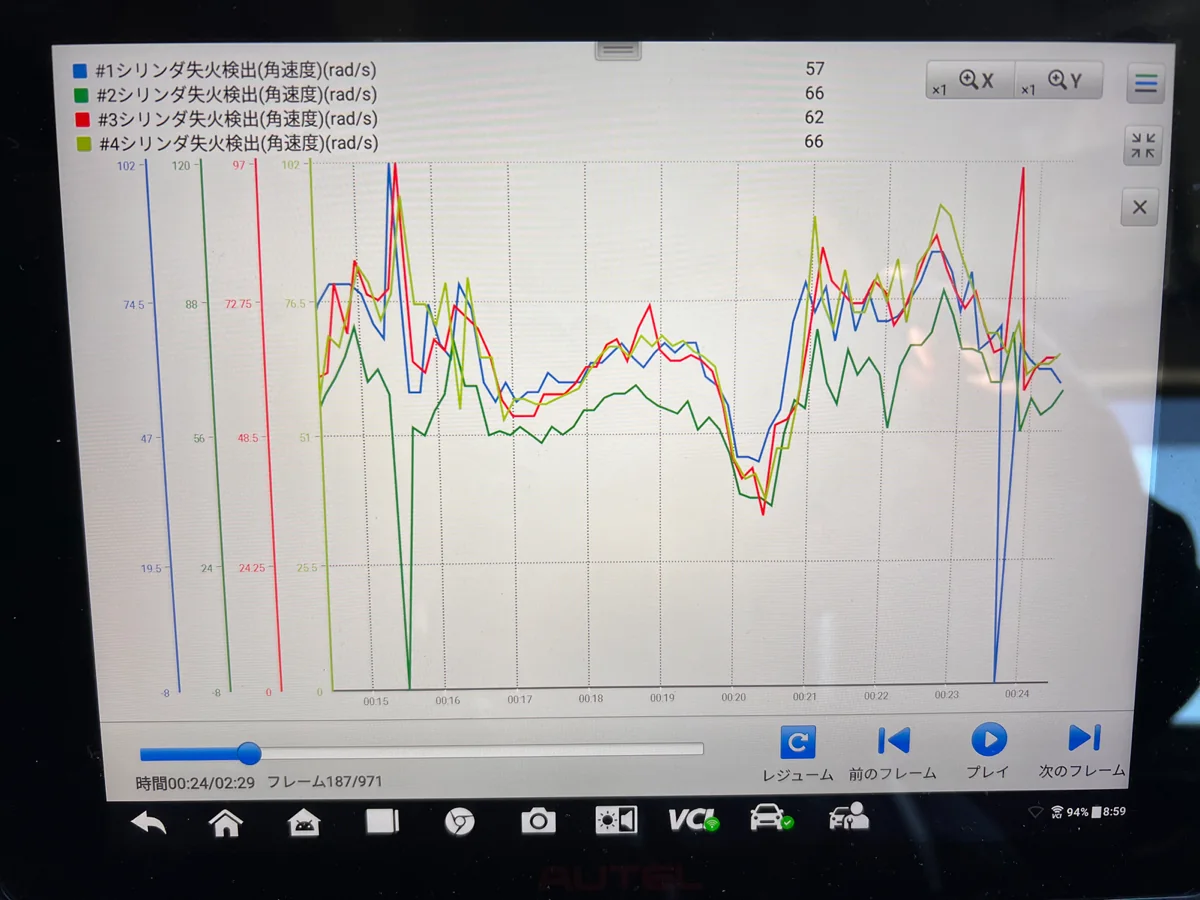
Task: Click green swatch for #2 cylinder legend
Action: (x=80, y=95)
